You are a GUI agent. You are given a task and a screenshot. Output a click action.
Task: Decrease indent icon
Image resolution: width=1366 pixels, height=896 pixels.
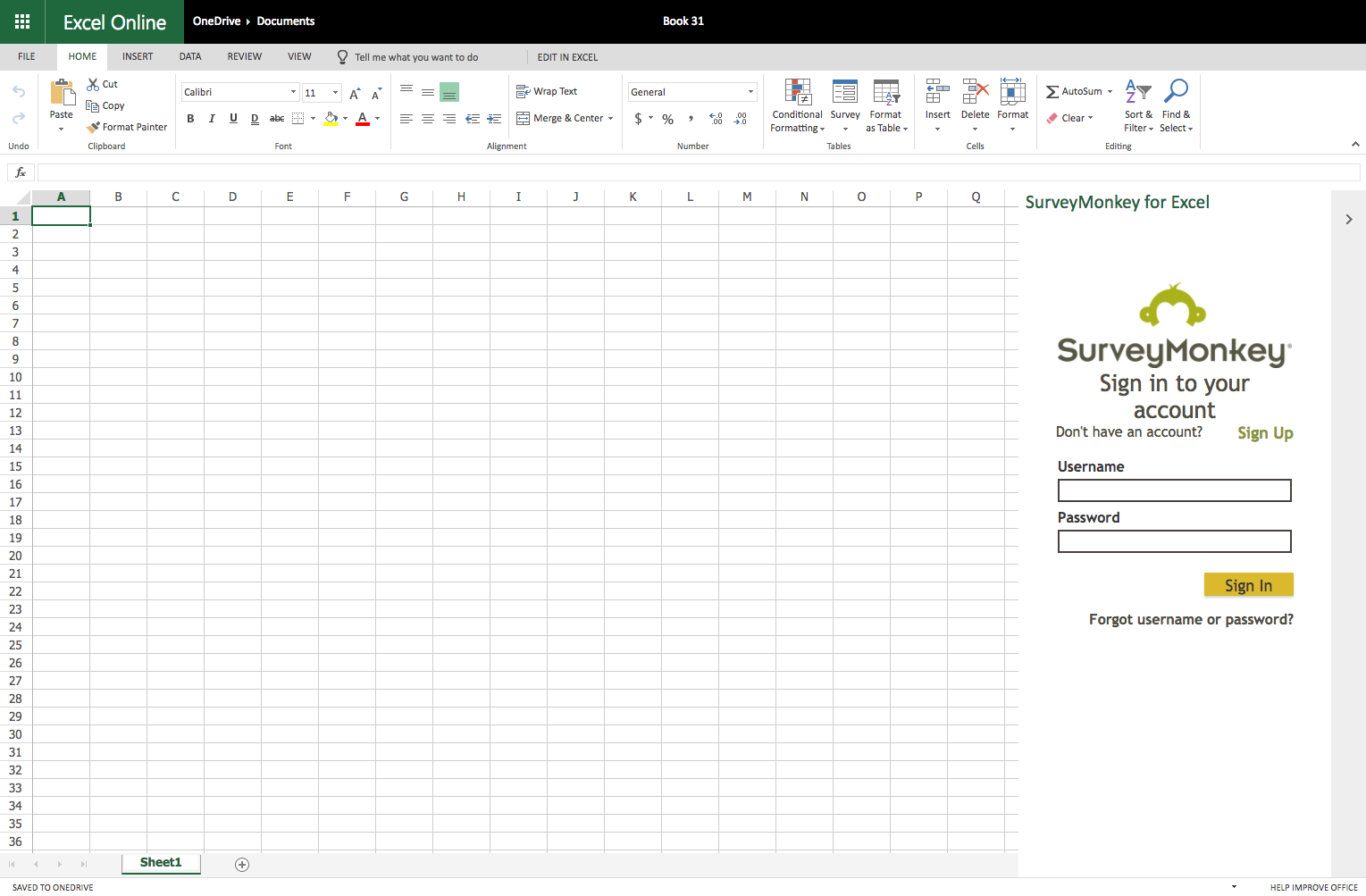tap(473, 119)
